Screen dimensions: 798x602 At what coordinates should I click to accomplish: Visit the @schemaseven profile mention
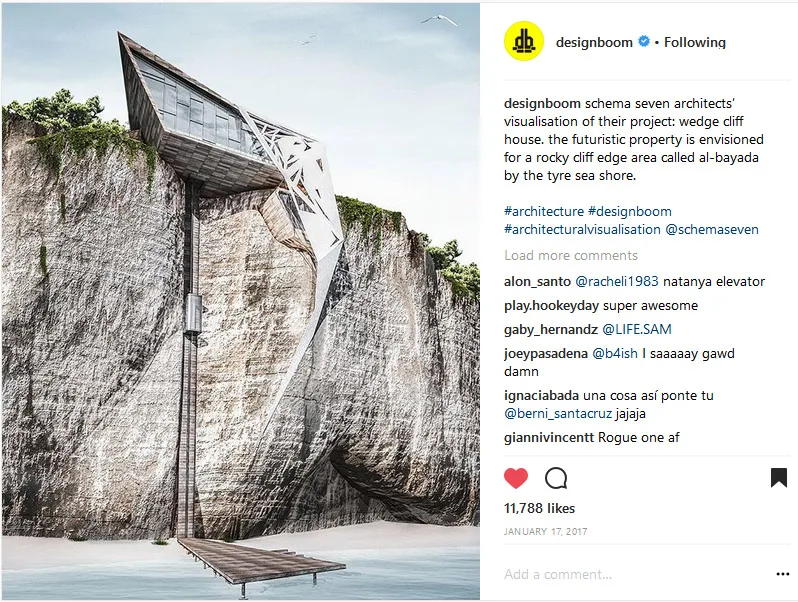[711, 230]
